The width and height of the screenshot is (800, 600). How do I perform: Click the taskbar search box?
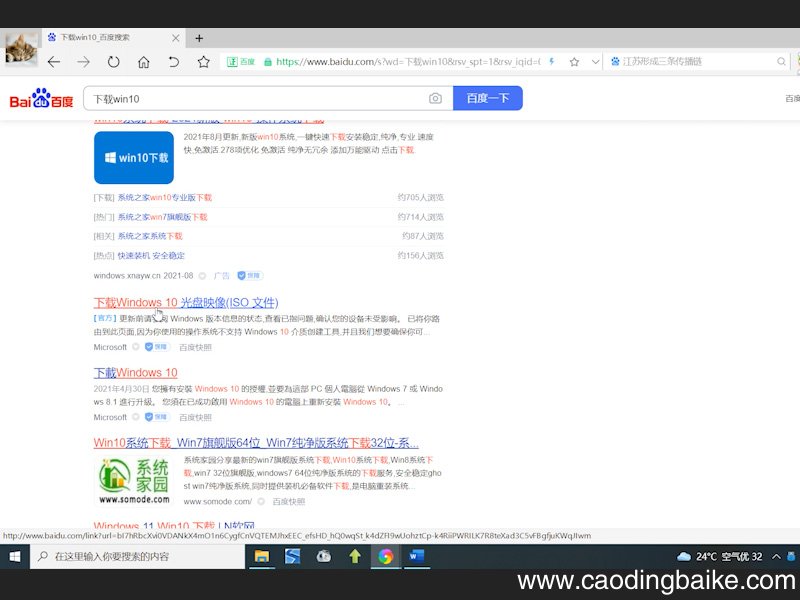click(x=138, y=557)
